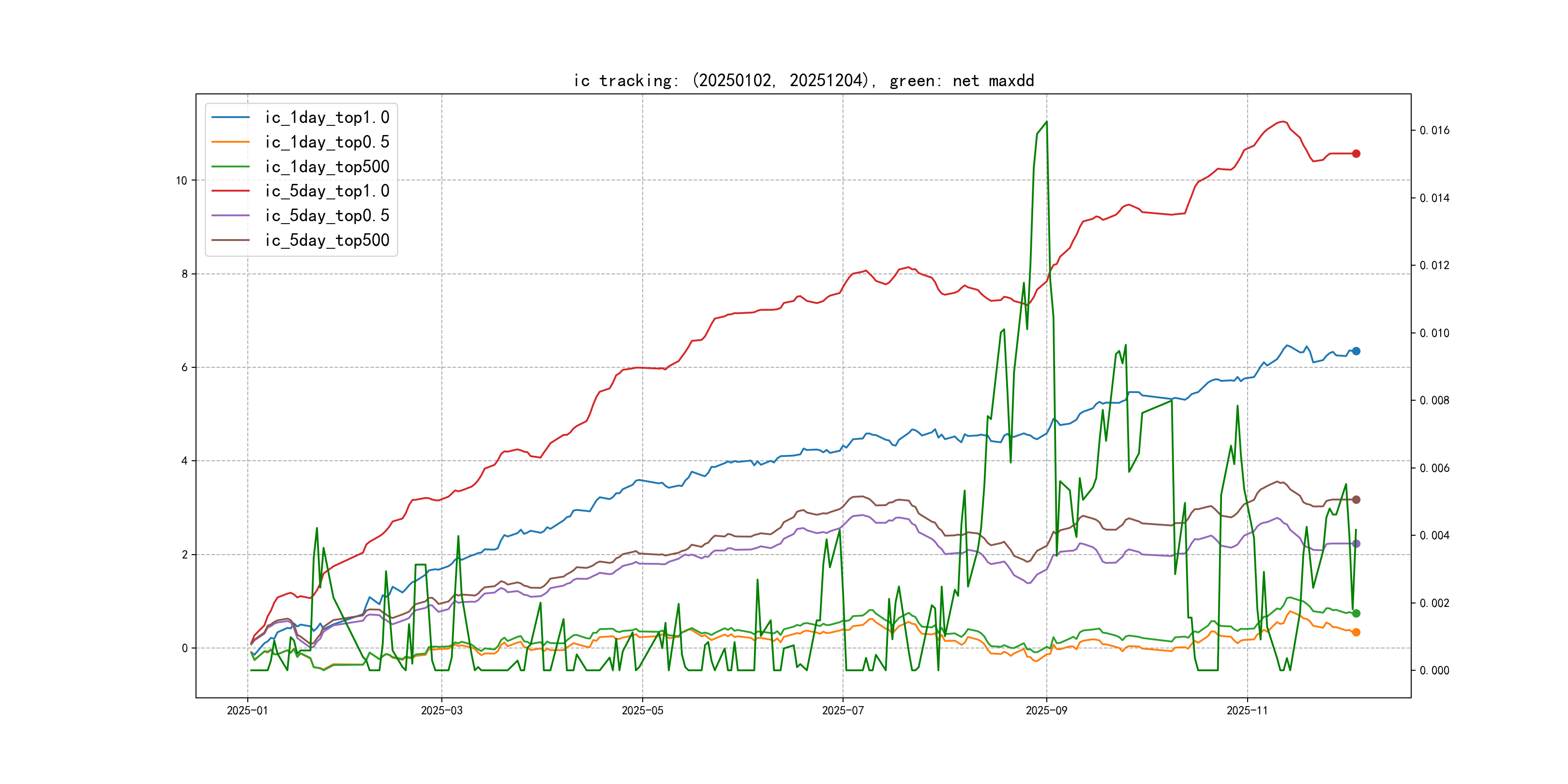Click the red legend line swatch
This screenshot has height=784, width=1568.
click(230, 191)
